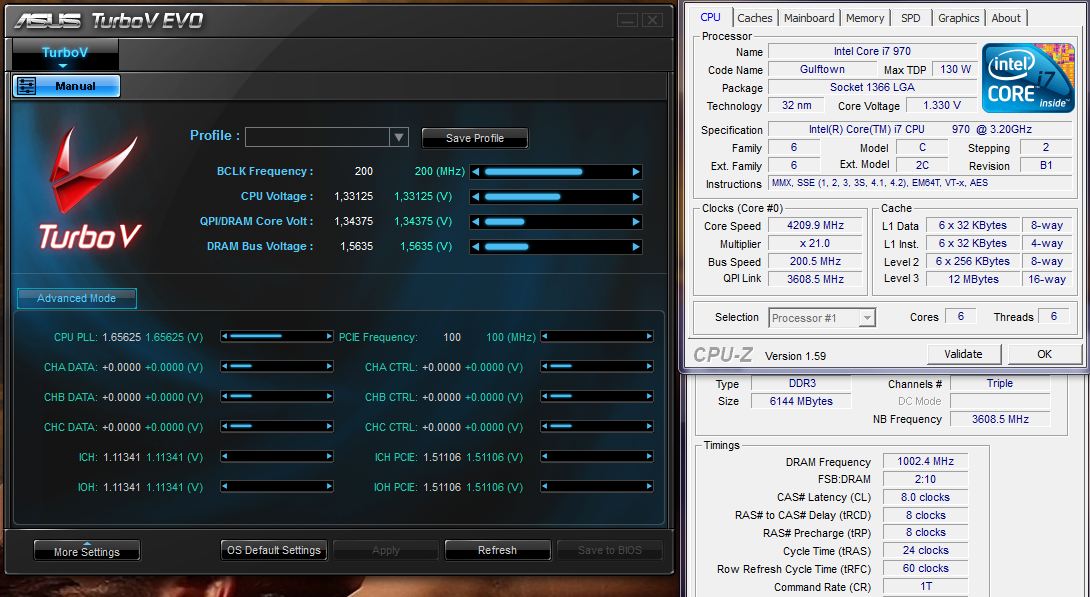Open the Processor #1 selection dropdown
This screenshot has height=597, width=1090.
pyautogui.click(x=867, y=318)
